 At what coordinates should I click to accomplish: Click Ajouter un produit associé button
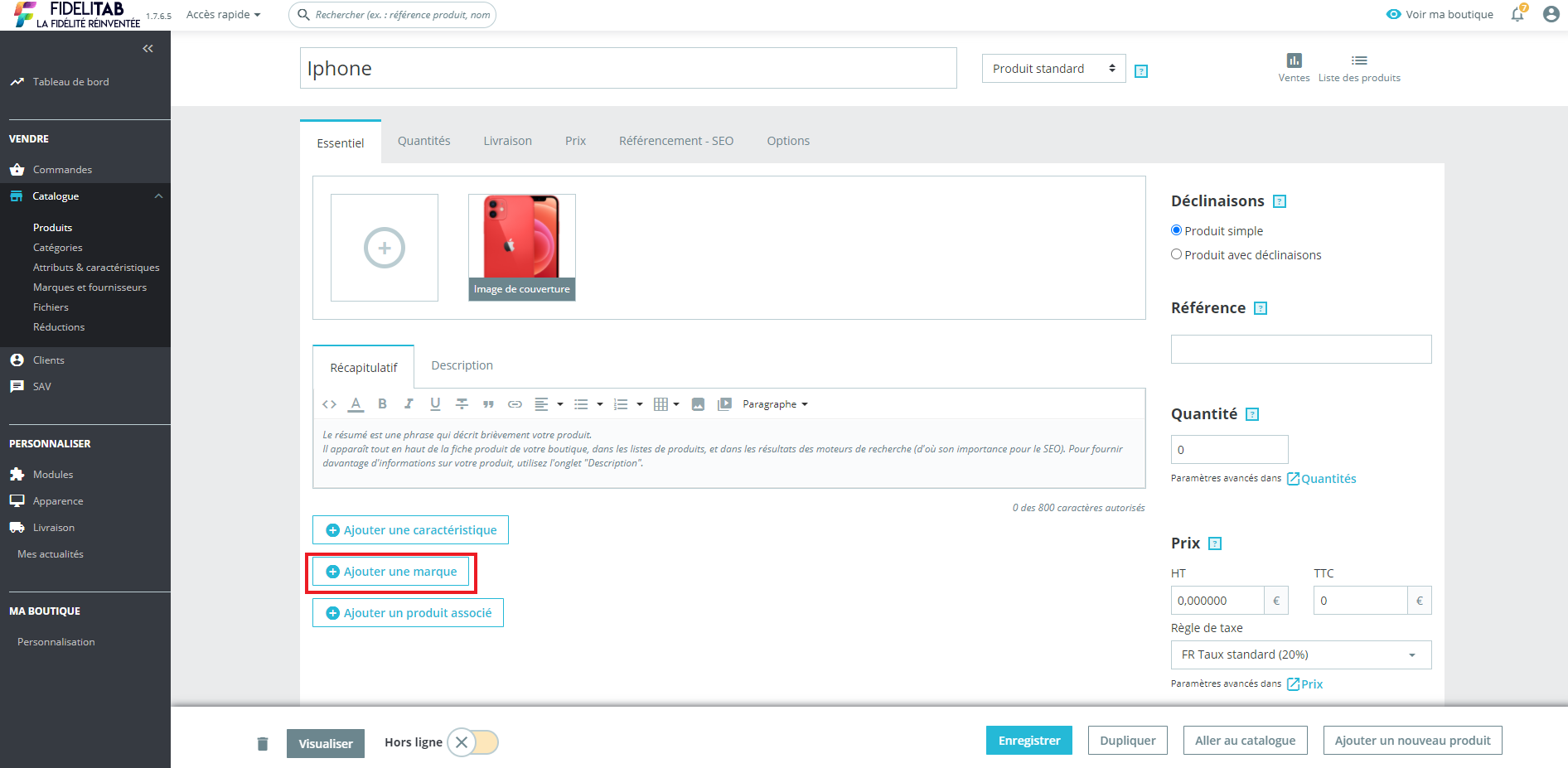[x=408, y=613]
